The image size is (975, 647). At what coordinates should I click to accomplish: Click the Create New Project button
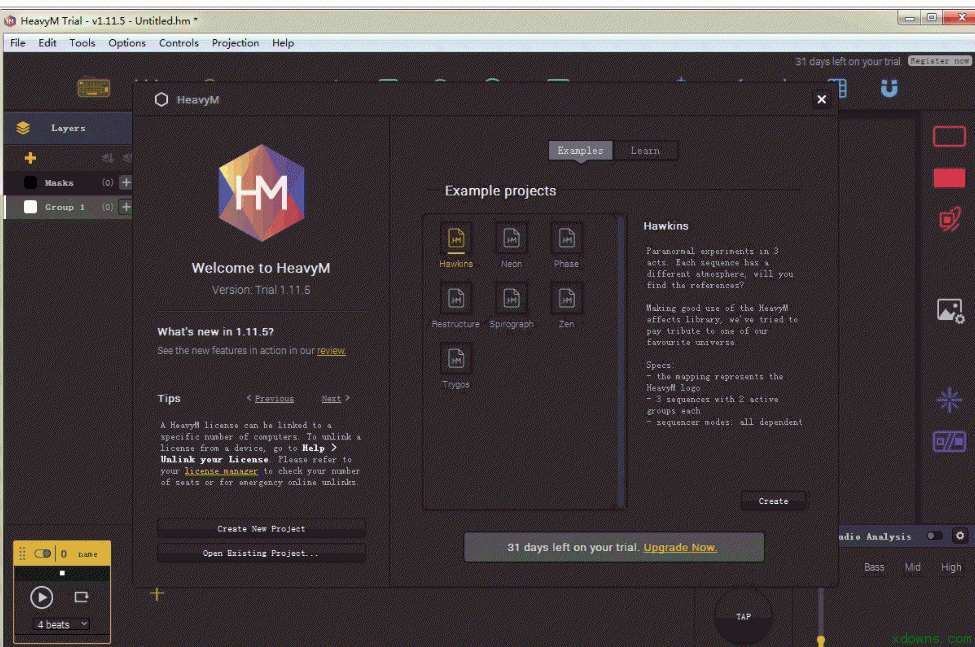(x=261, y=529)
